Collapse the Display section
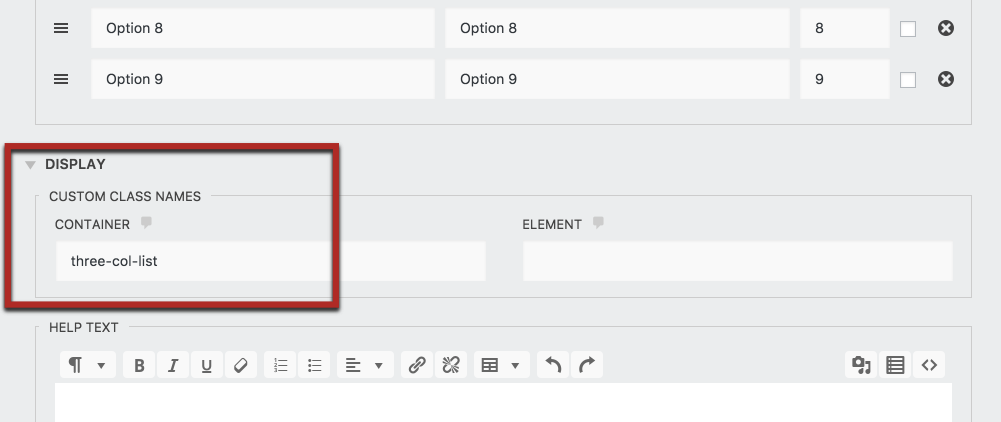The width and height of the screenshot is (1001, 422). [31, 164]
